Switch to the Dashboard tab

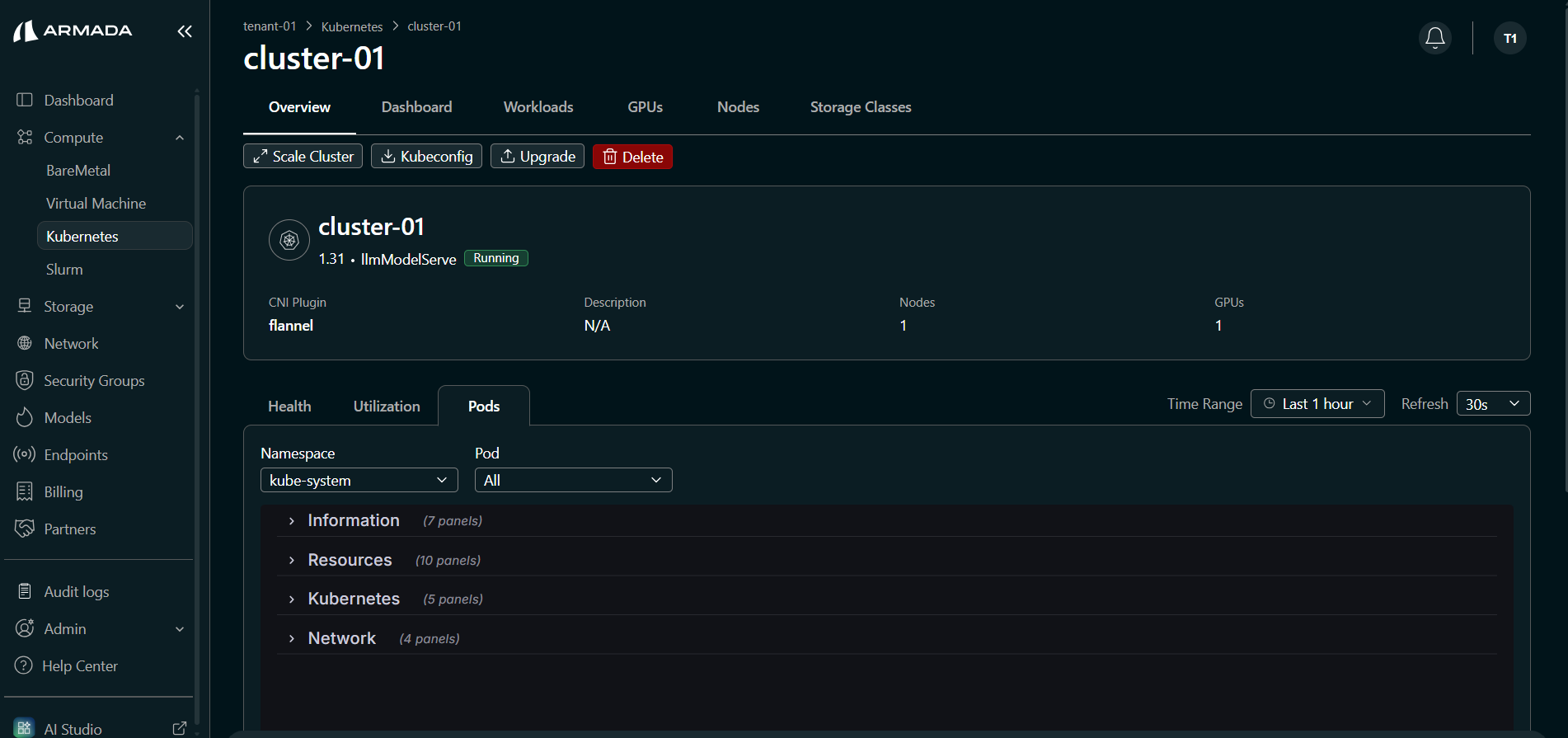(417, 107)
